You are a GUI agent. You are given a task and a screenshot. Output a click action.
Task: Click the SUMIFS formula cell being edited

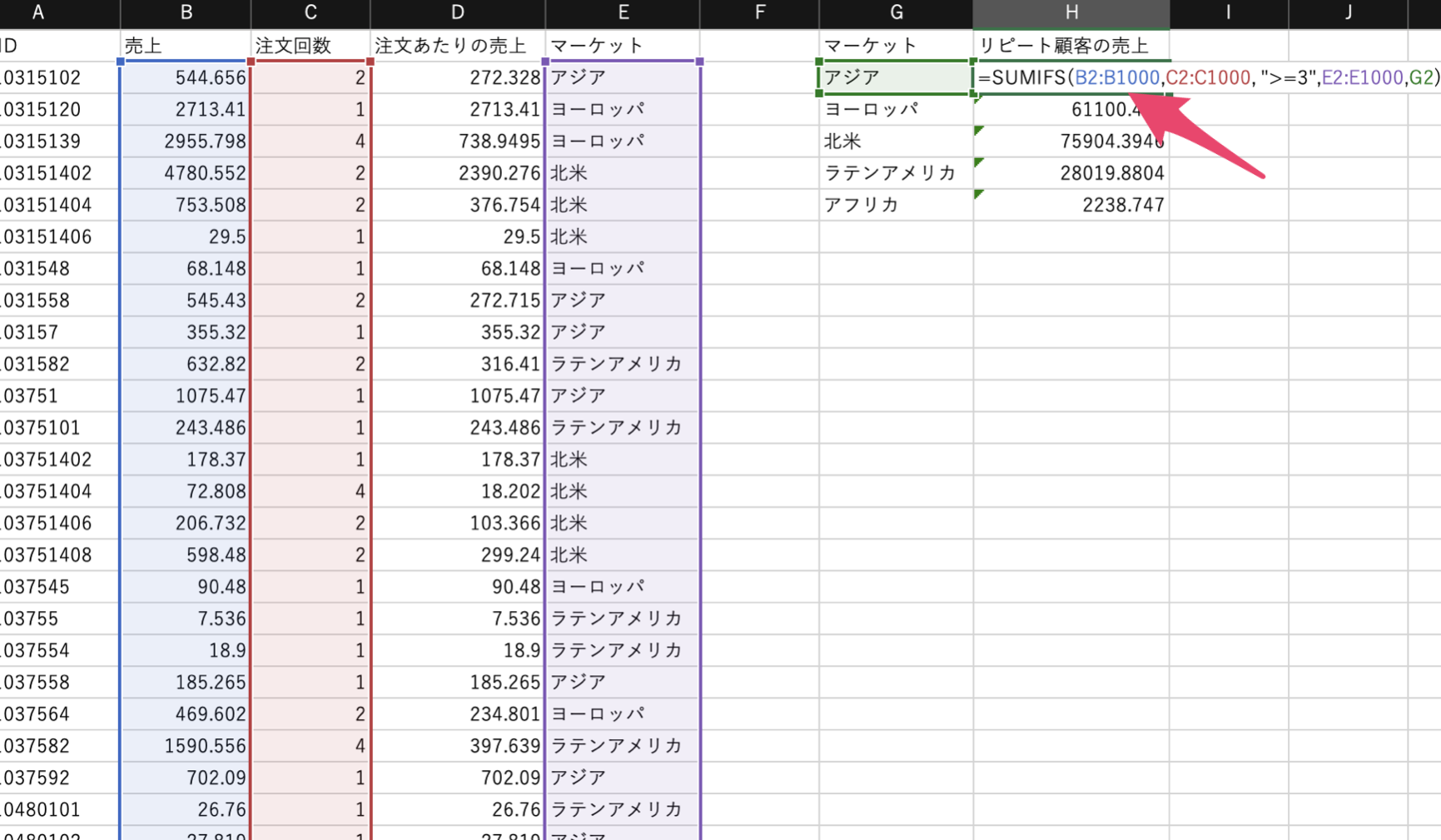click(1208, 77)
